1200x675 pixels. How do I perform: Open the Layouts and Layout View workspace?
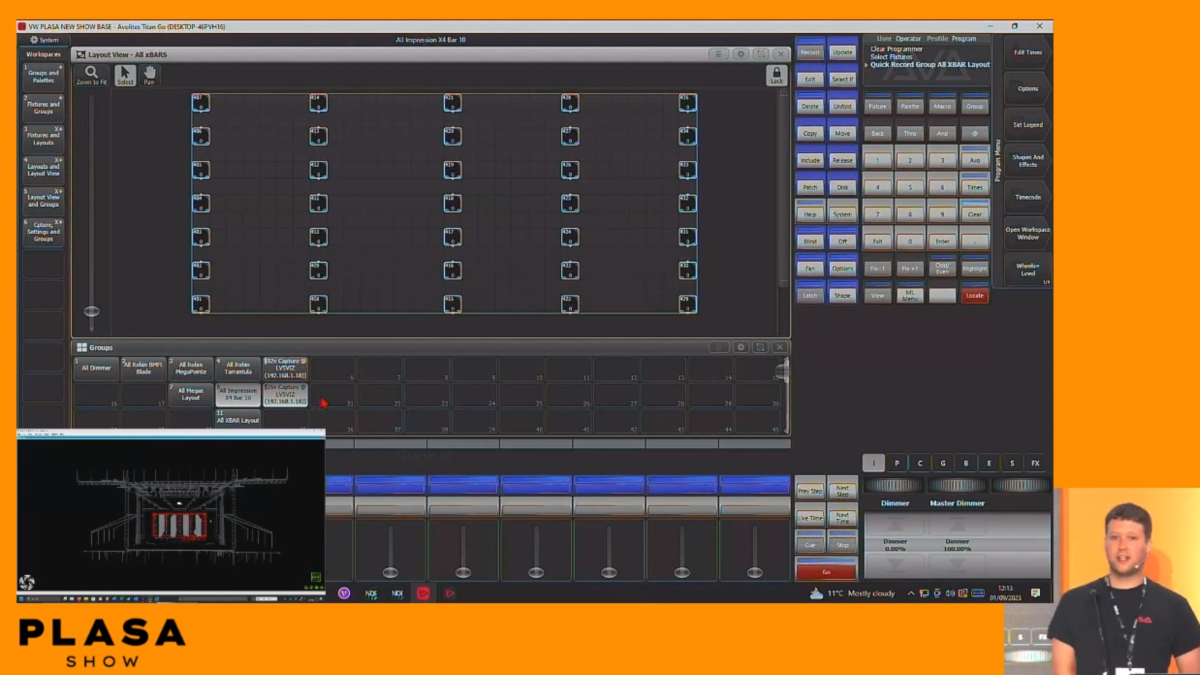(x=43, y=169)
